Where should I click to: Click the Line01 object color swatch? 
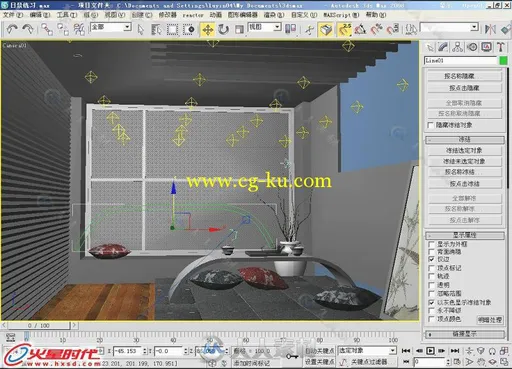pos(503,61)
